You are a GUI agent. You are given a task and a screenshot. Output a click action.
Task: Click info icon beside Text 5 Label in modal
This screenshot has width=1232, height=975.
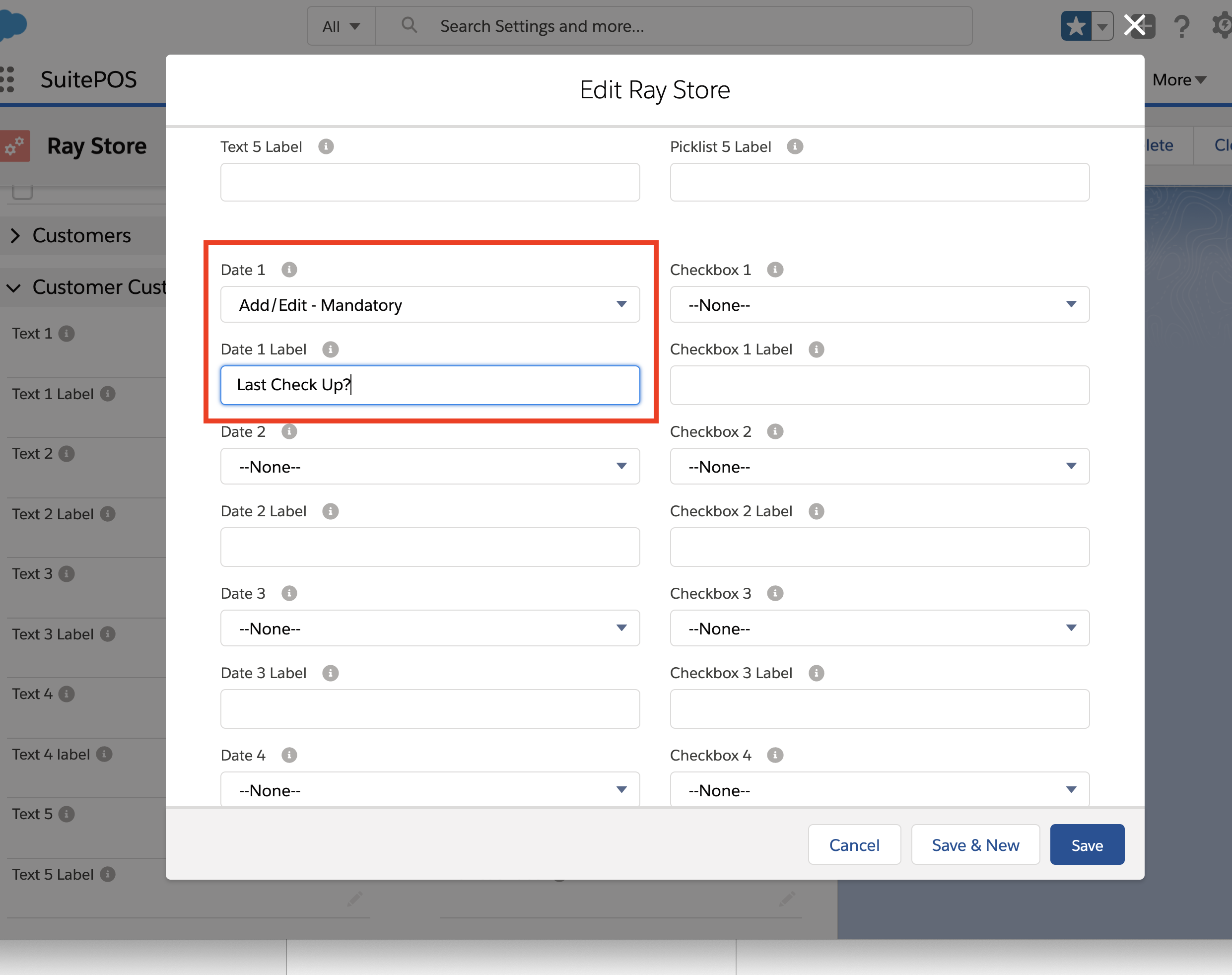click(x=325, y=147)
